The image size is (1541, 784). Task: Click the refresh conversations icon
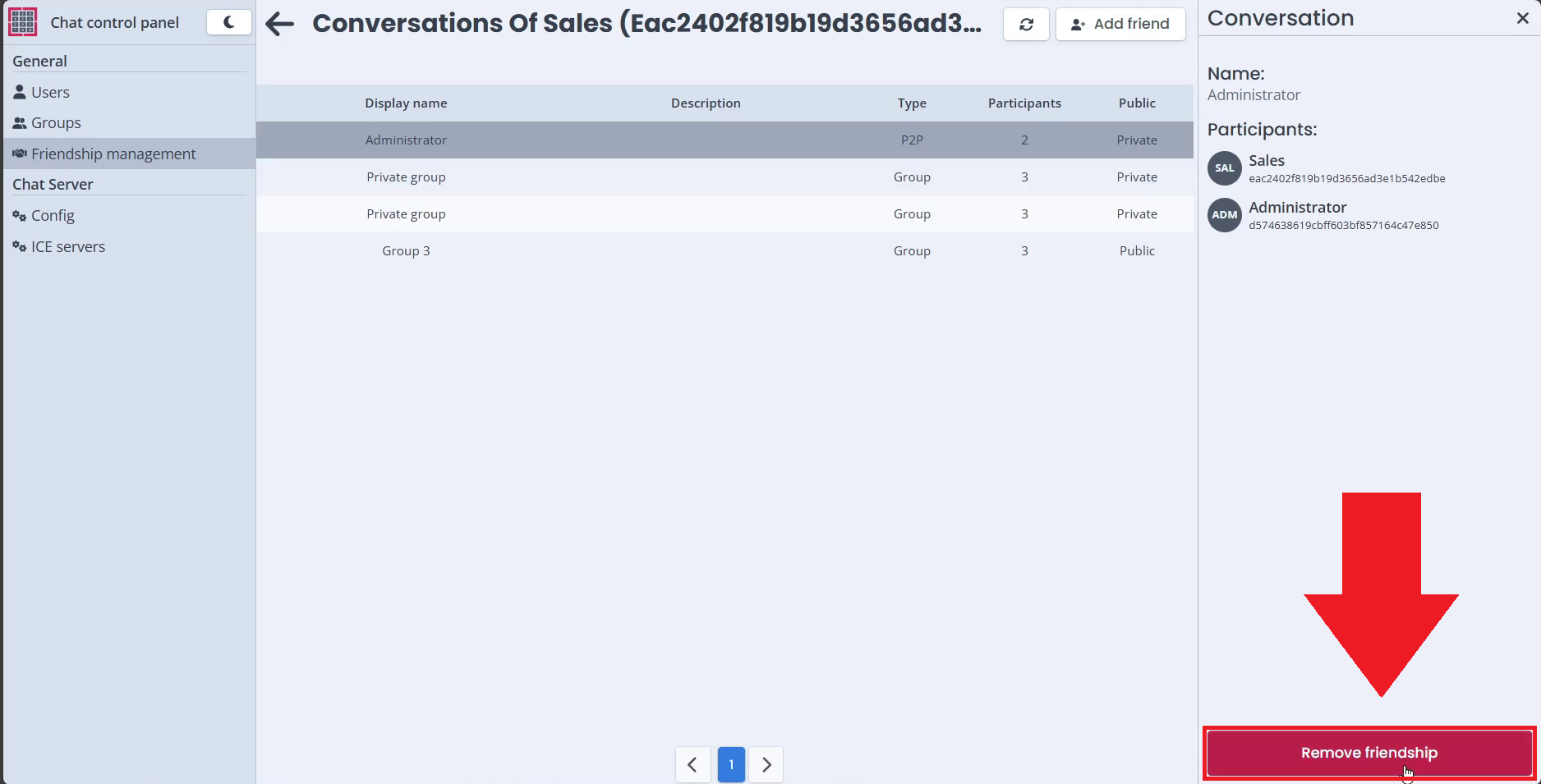[1026, 25]
